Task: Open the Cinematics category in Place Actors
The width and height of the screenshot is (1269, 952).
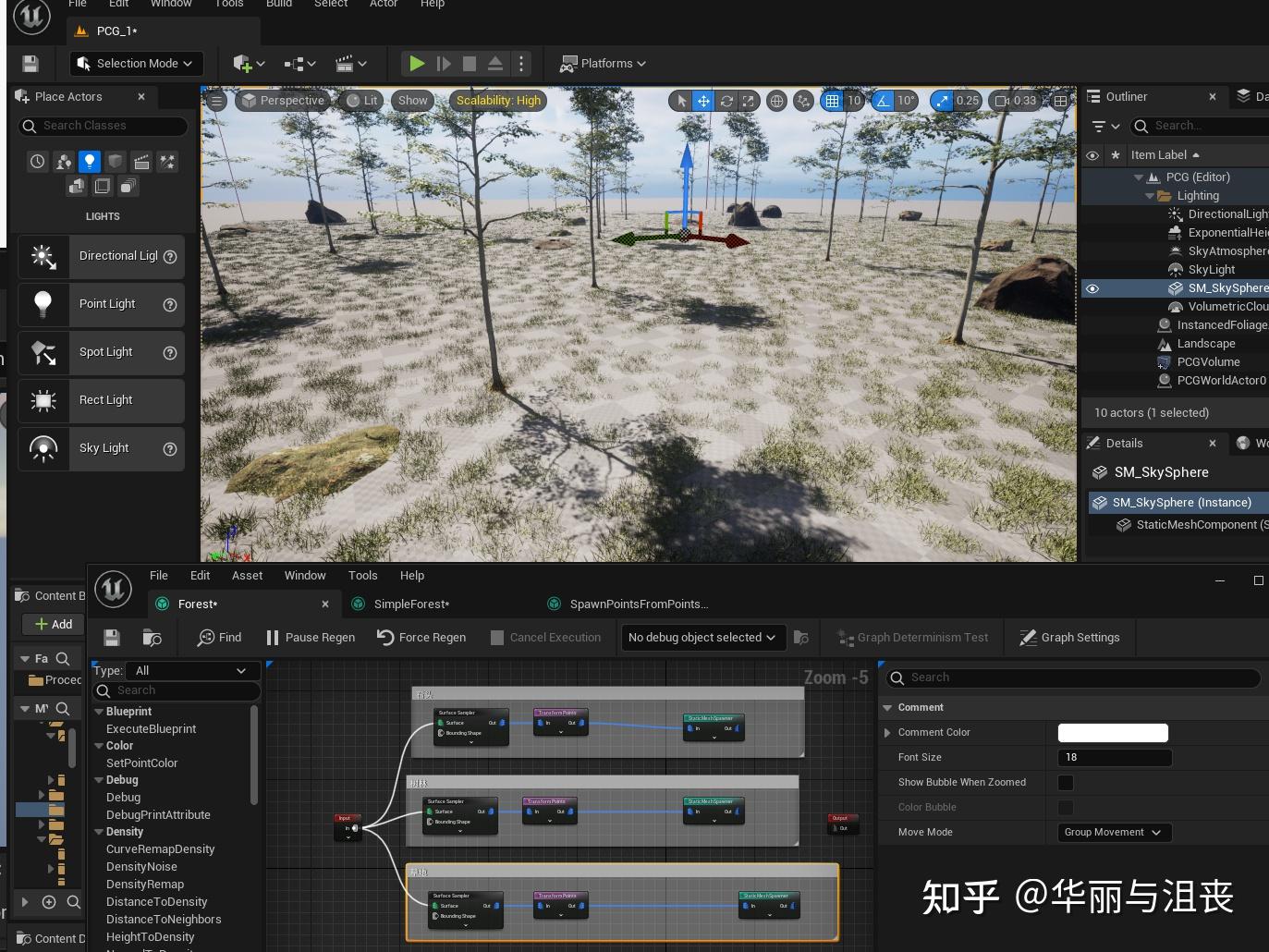Action: pos(141,161)
